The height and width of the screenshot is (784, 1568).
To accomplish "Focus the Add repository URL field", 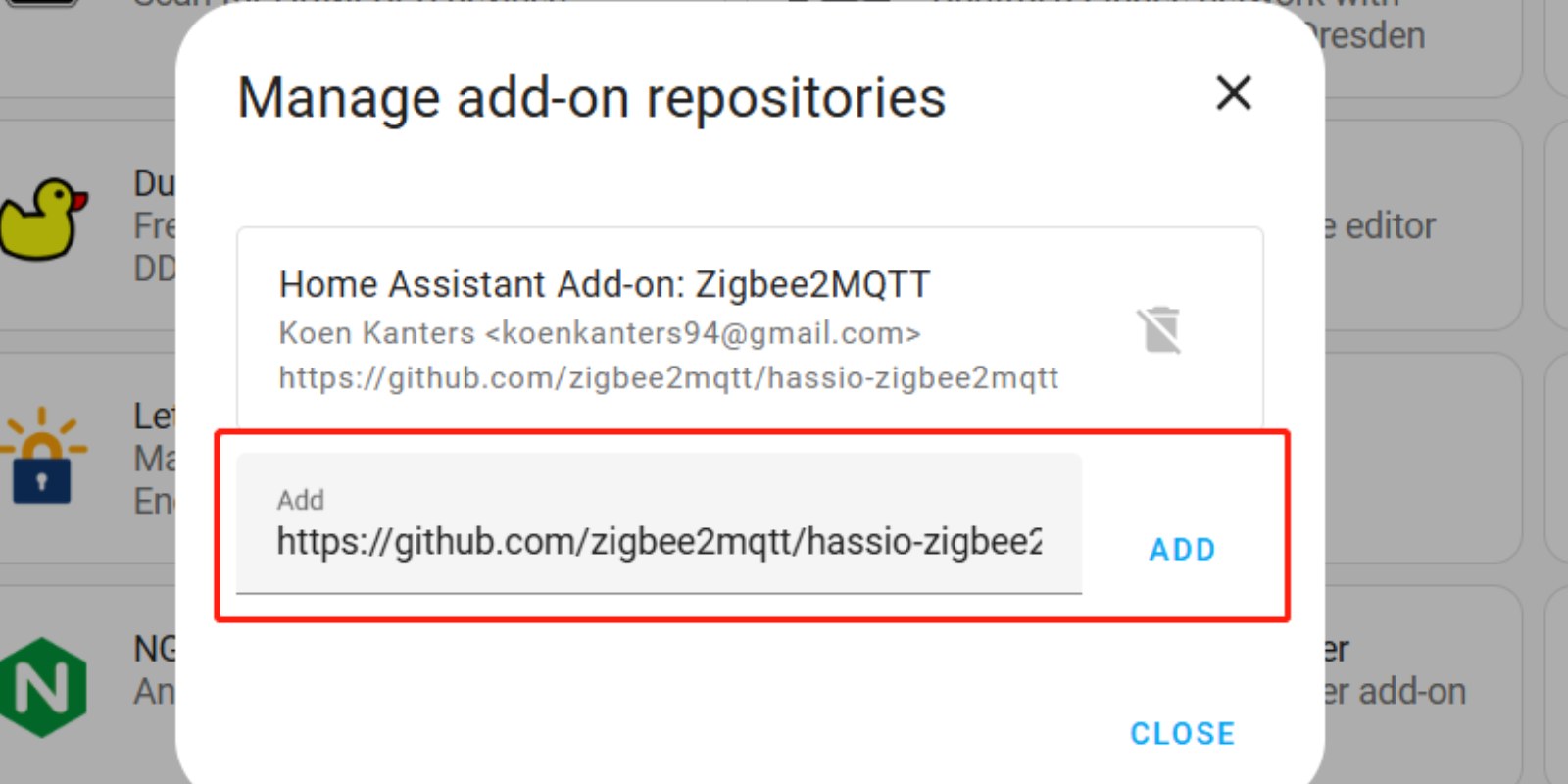I will pos(659,523).
